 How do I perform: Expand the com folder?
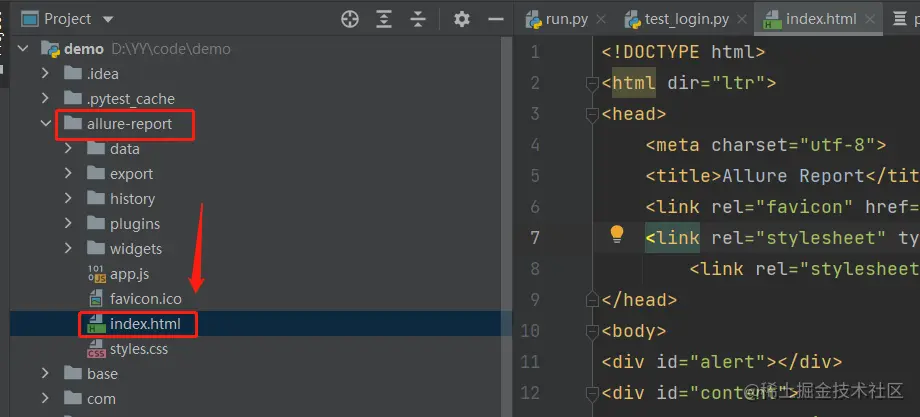click(45, 399)
